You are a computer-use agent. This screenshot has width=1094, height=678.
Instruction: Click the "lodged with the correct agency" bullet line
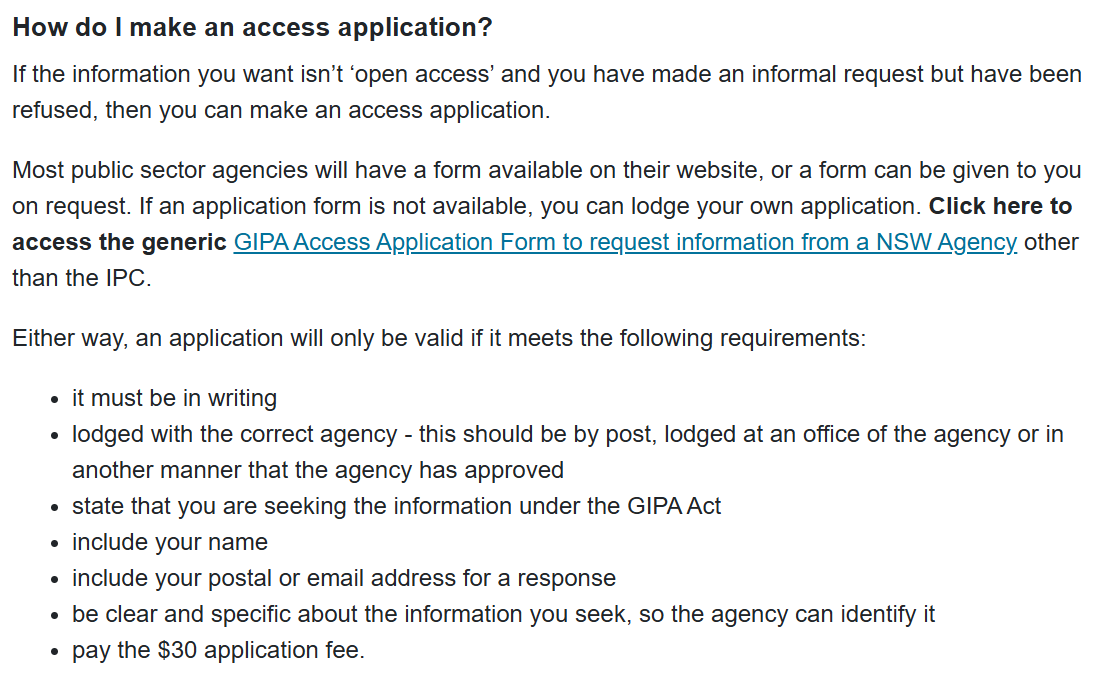567,434
